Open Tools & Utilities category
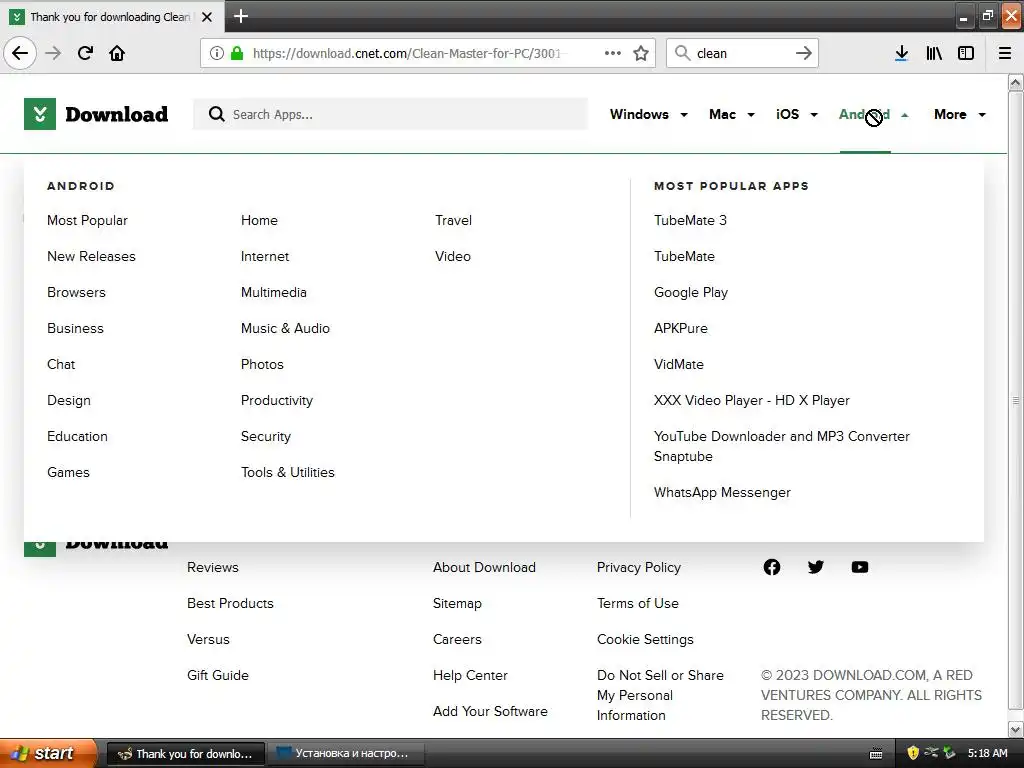The width and height of the screenshot is (1024, 768). (287, 472)
